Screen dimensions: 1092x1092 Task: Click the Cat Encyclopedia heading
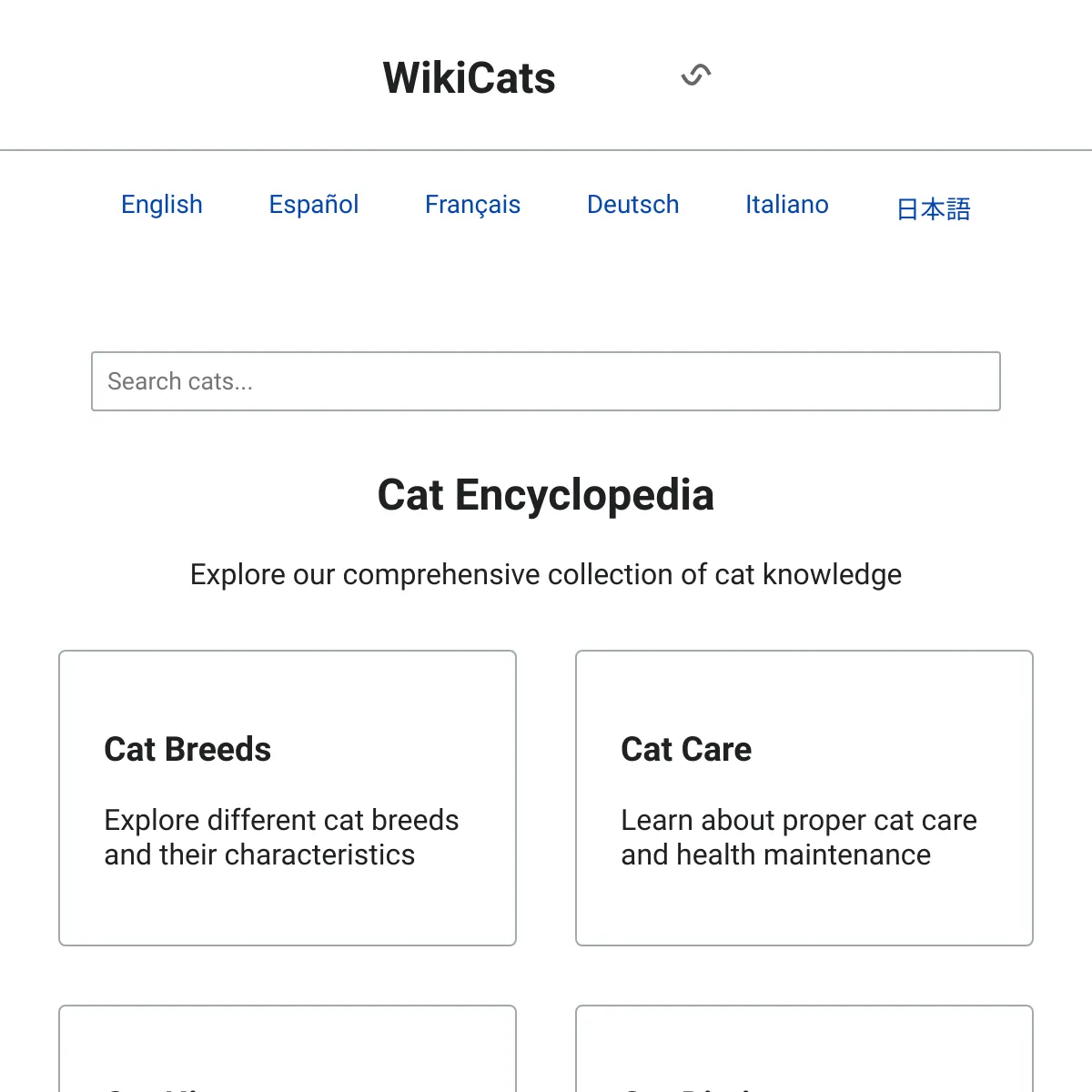point(546,495)
